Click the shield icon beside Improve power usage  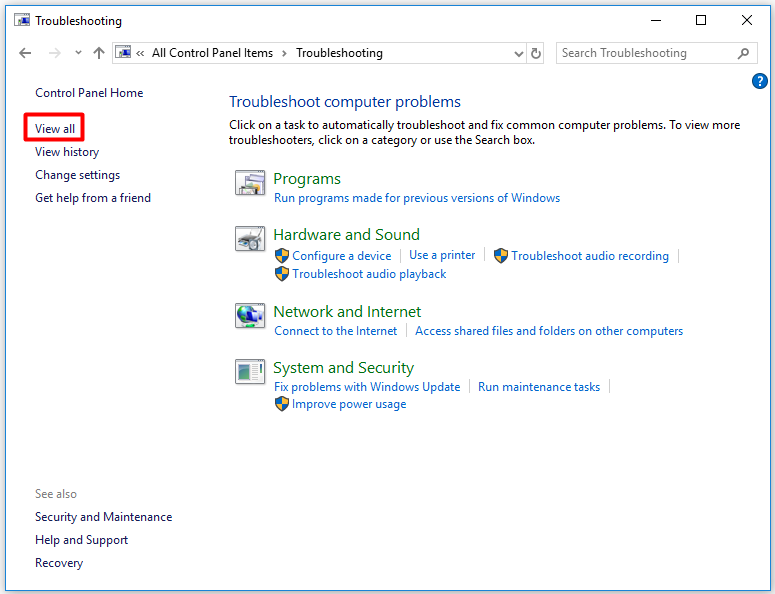pos(282,404)
